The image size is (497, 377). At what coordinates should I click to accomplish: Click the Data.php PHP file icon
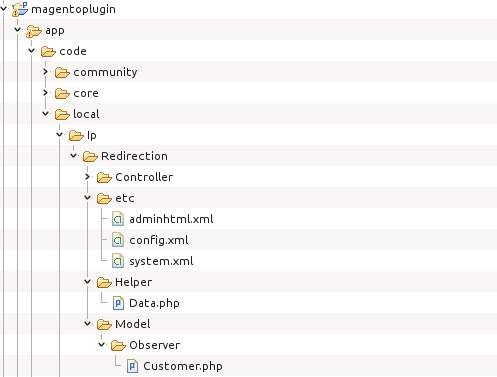118,303
